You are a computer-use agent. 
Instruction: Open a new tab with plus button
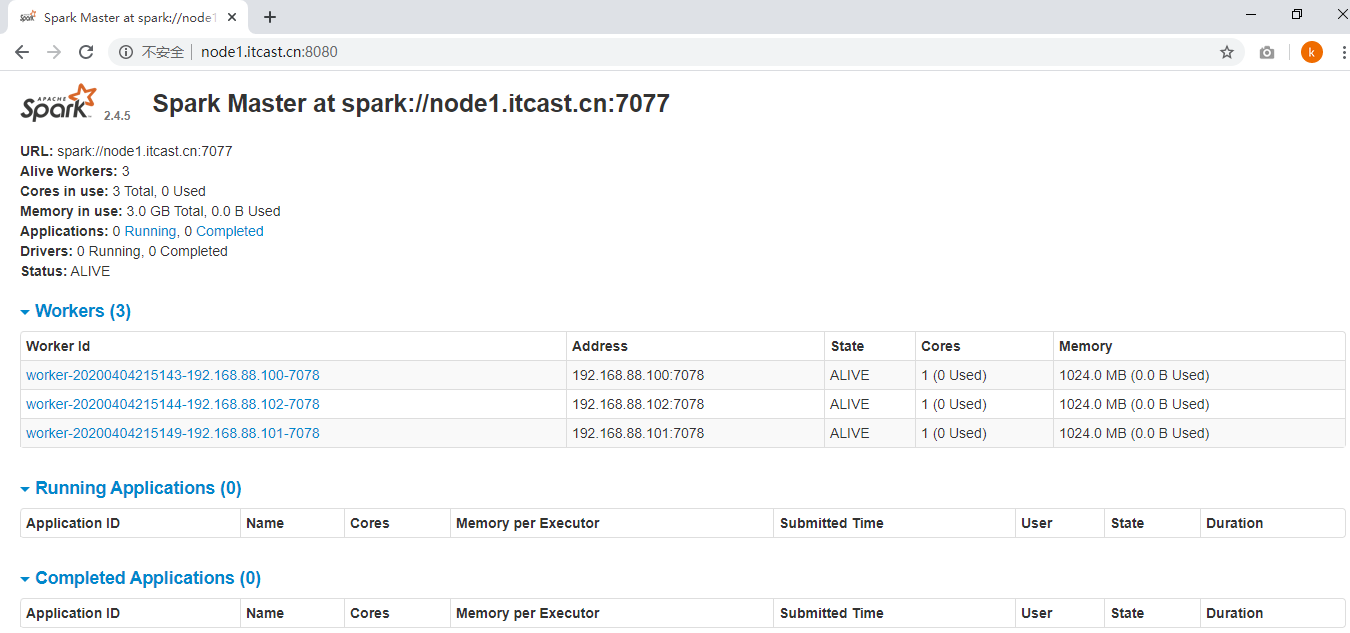[x=269, y=17]
